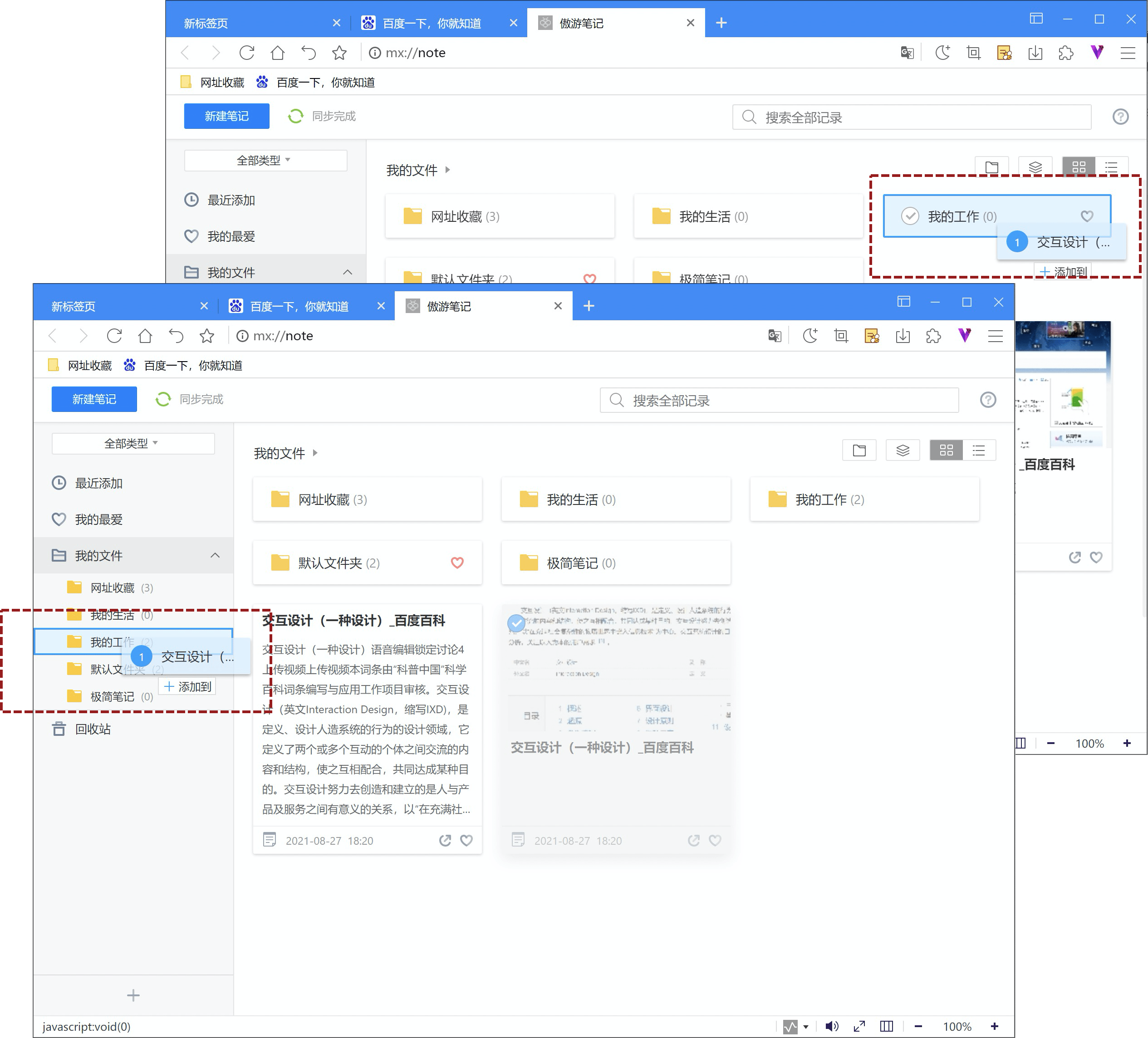
Task: Click search field 搜索全部记录 in back window
Action: 912,118
